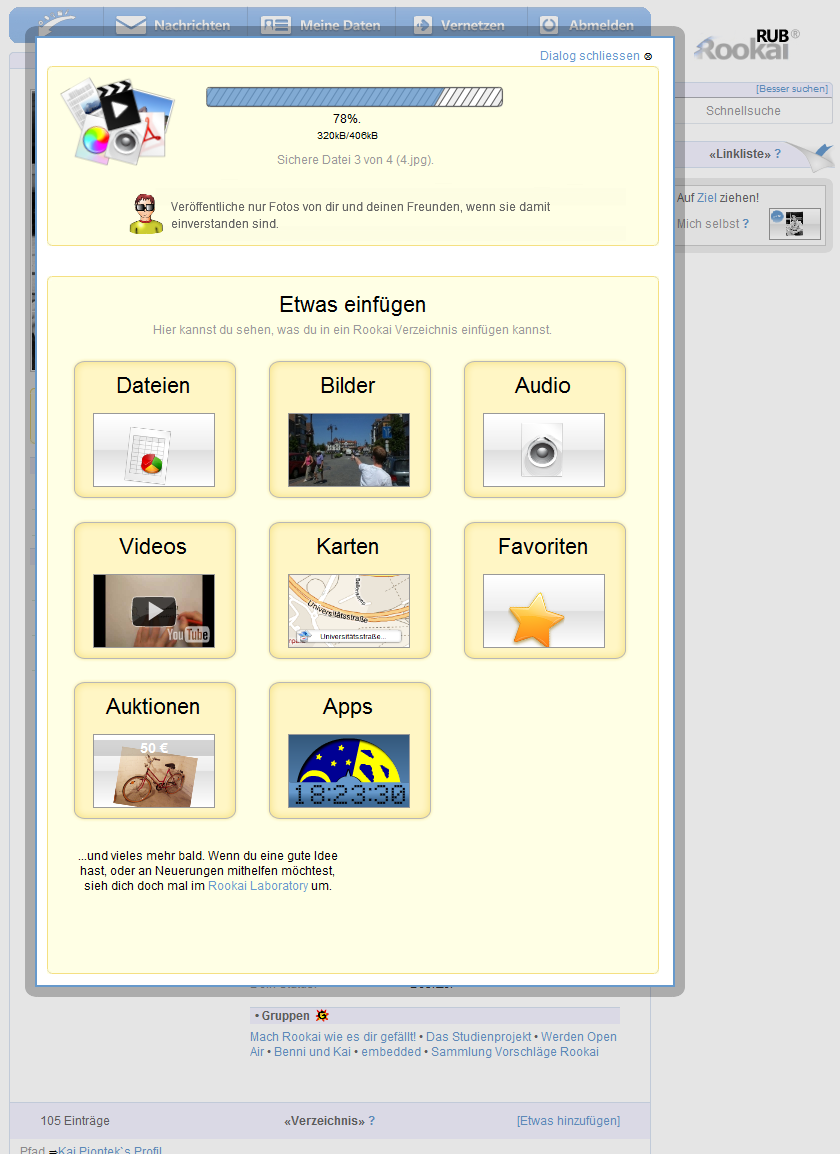Open the Nachrichten menu item
This screenshot has height=1154, width=840.
click(173, 25)
